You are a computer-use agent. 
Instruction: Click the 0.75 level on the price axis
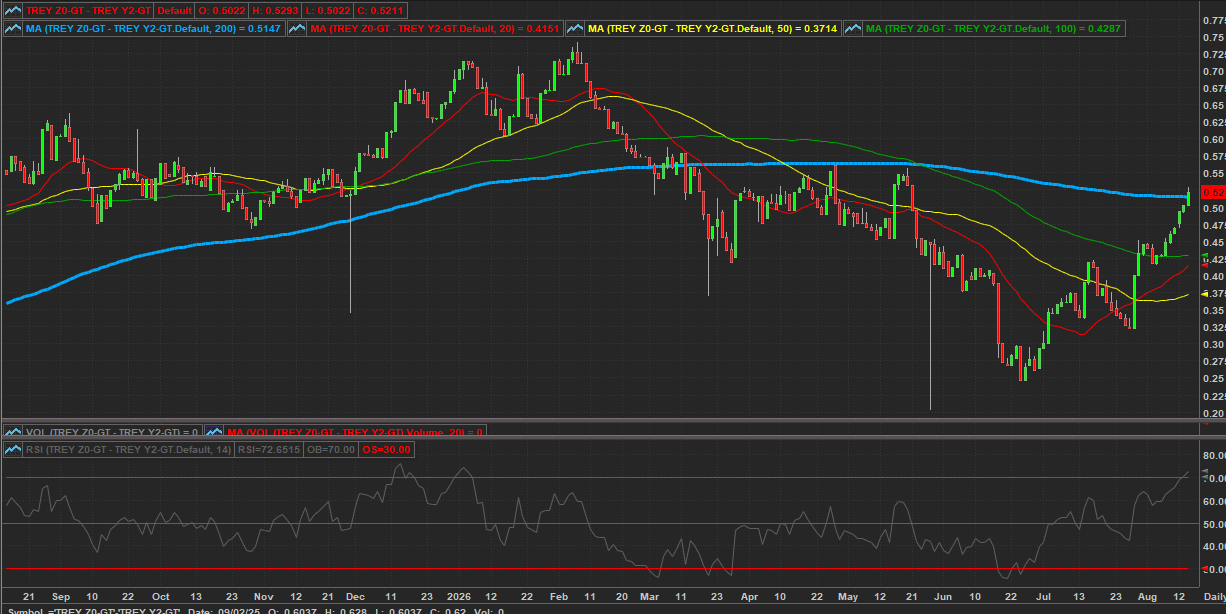point(1212,37)
